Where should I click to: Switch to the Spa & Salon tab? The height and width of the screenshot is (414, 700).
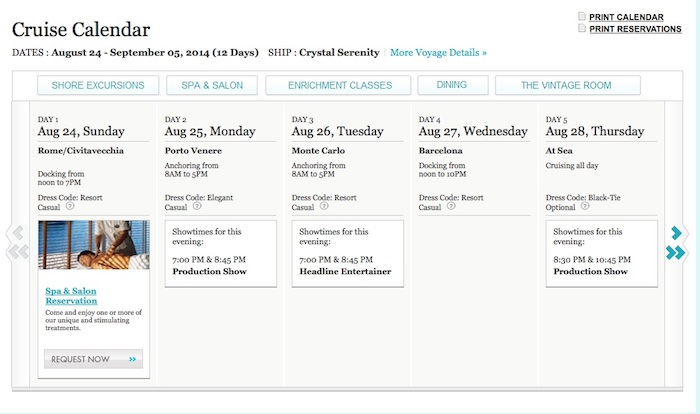(212, 85)
